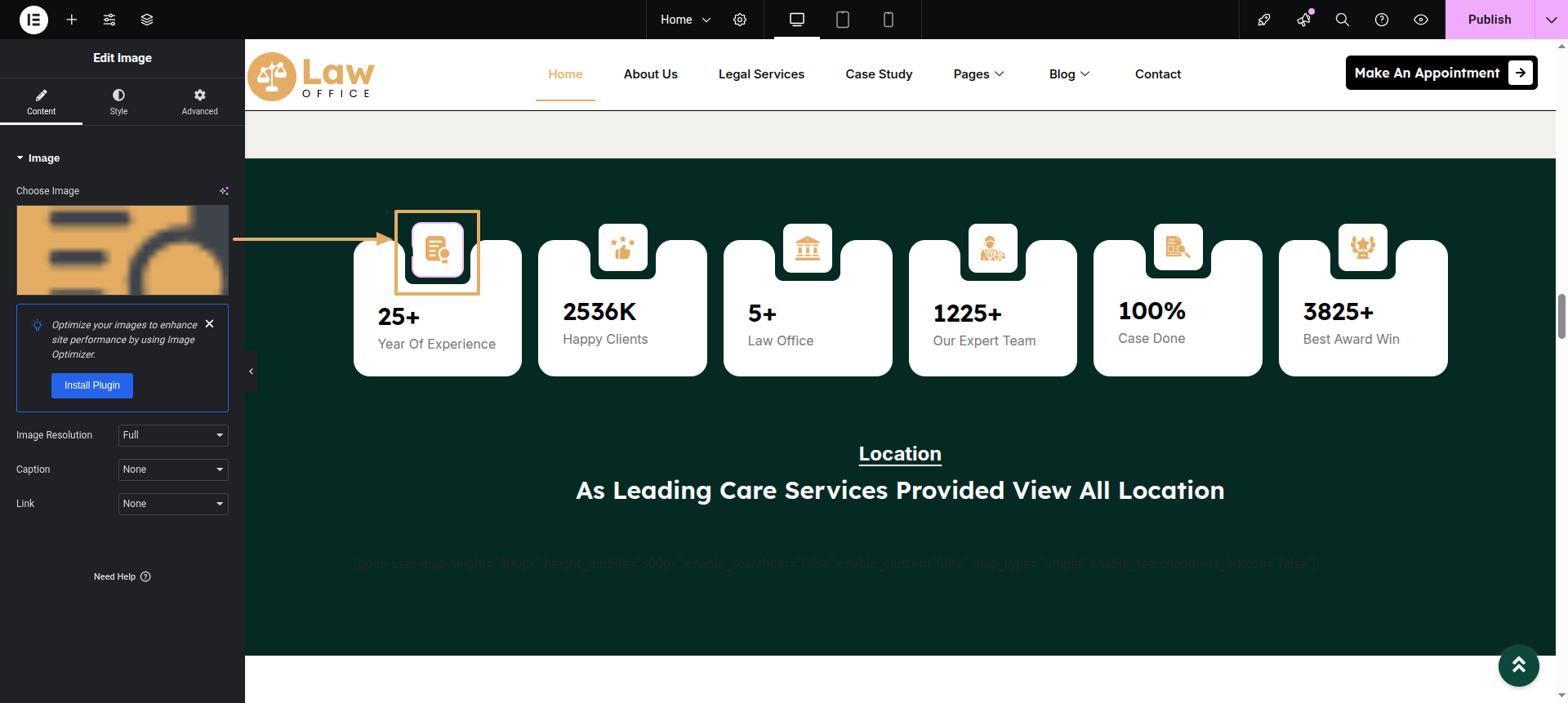Expand the Publish options arrow
1568x703 pixels.
(x=1551, y=20)
